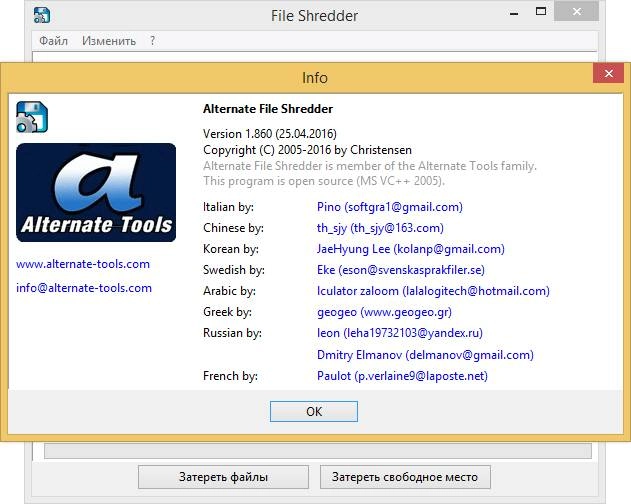Screen dimensions: 631x504
Task: Click the floppy disk gear icon in Info dialog
Action: click(32, 117)
